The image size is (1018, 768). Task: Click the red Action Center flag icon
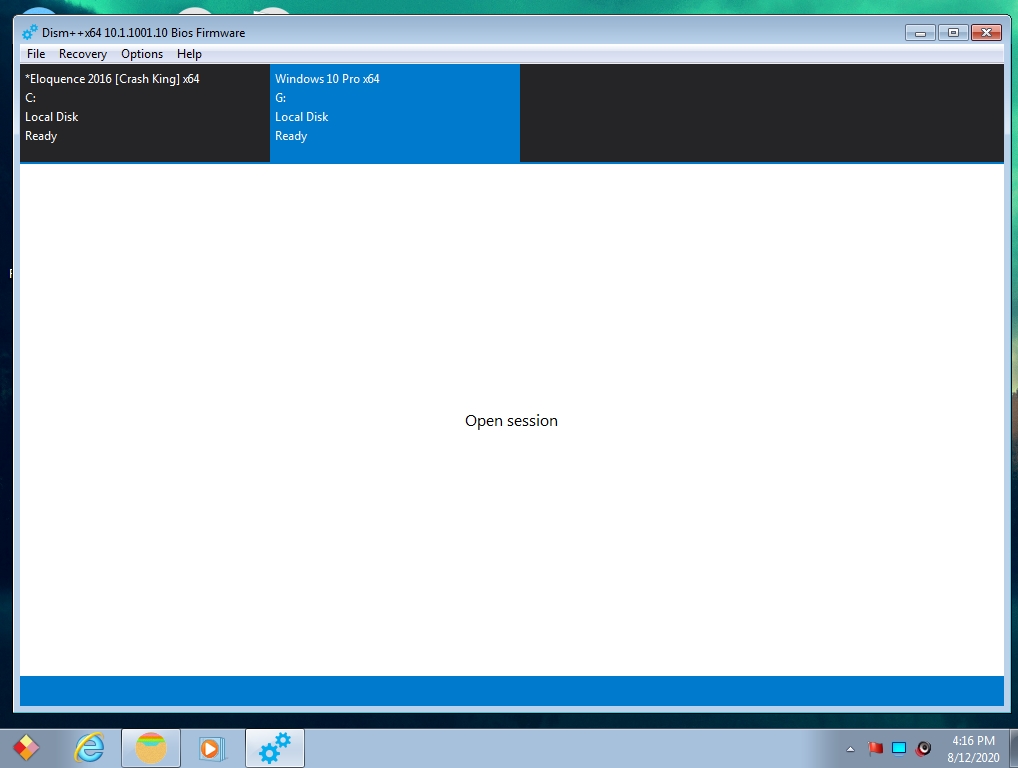pyautogui.click(x=875, y=749)
